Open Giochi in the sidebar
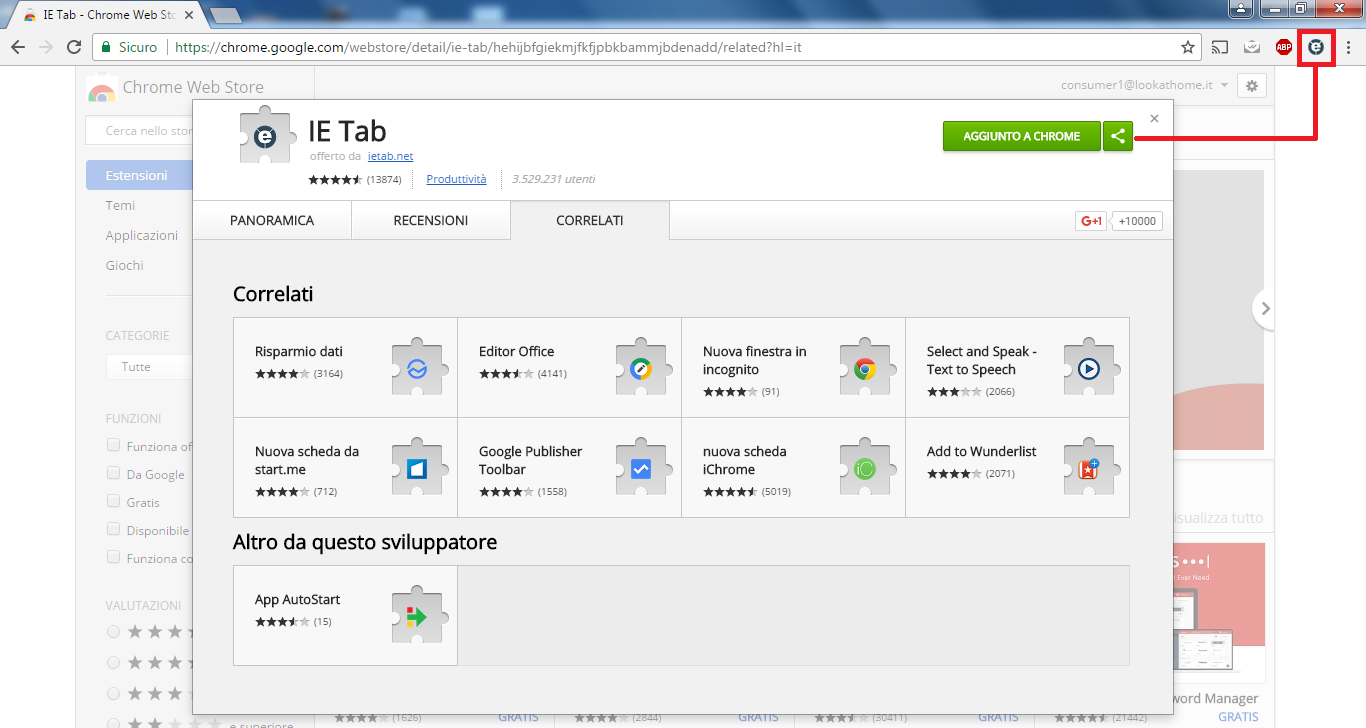Image resolution: width=1366 pixels, height=728 pixels. click(125, 265)
